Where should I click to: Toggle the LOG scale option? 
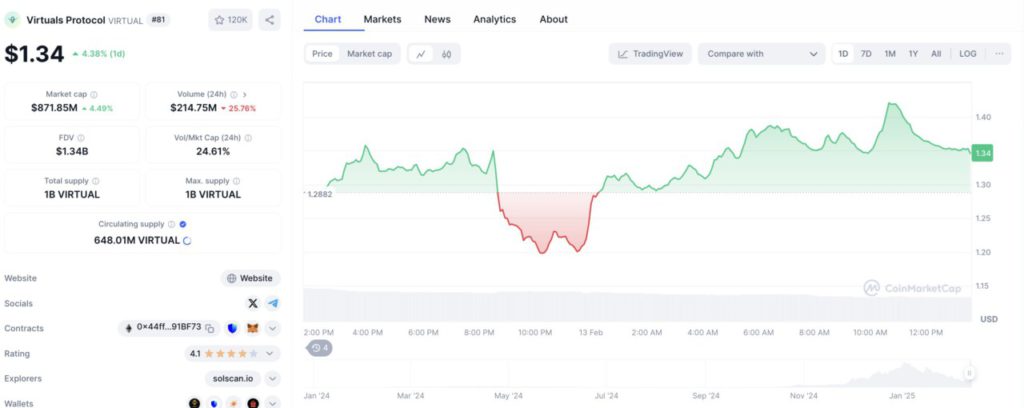click(968, 54)
